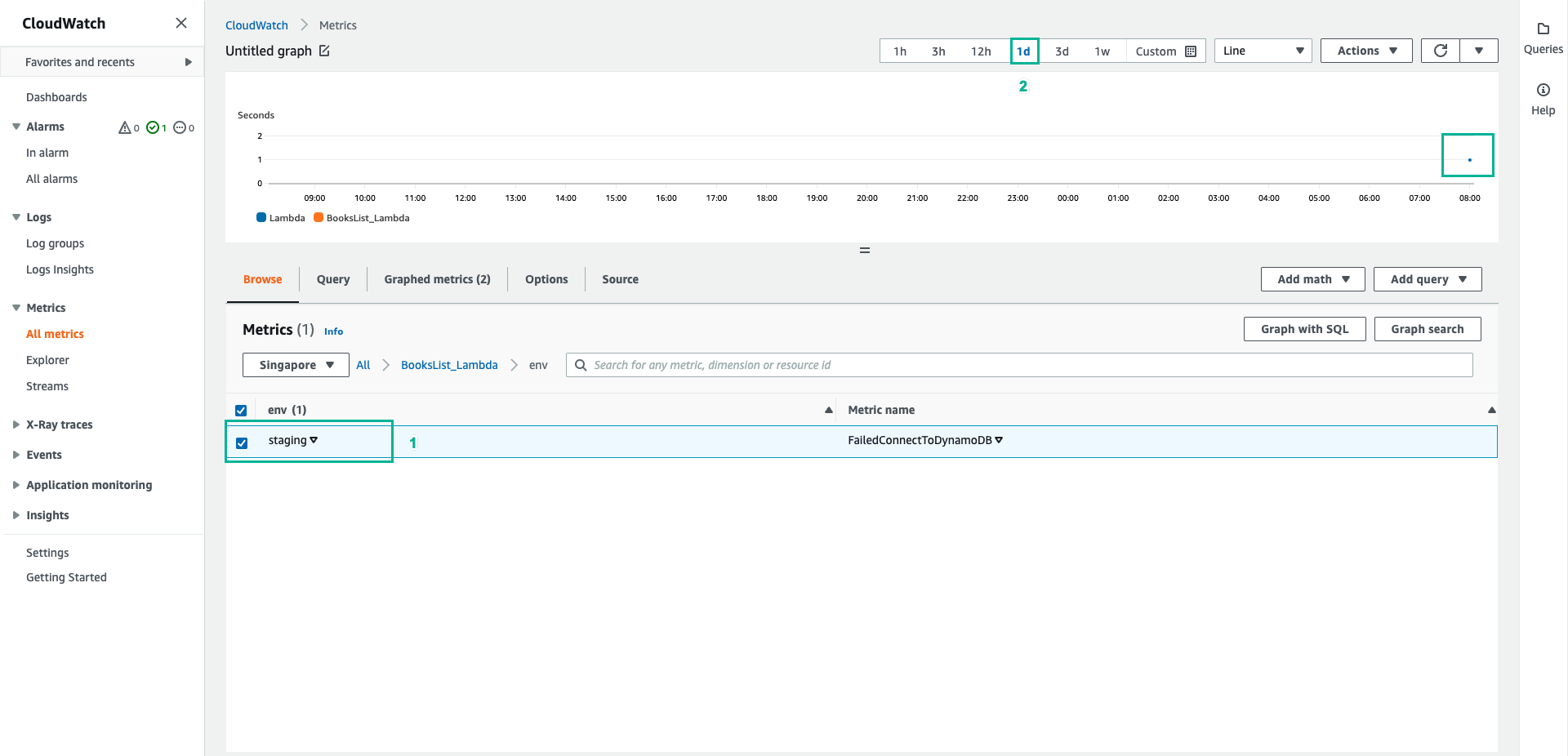Screen dimensions: 1568x756
Task: Select the 12h time range
Action: coord(981,51)
